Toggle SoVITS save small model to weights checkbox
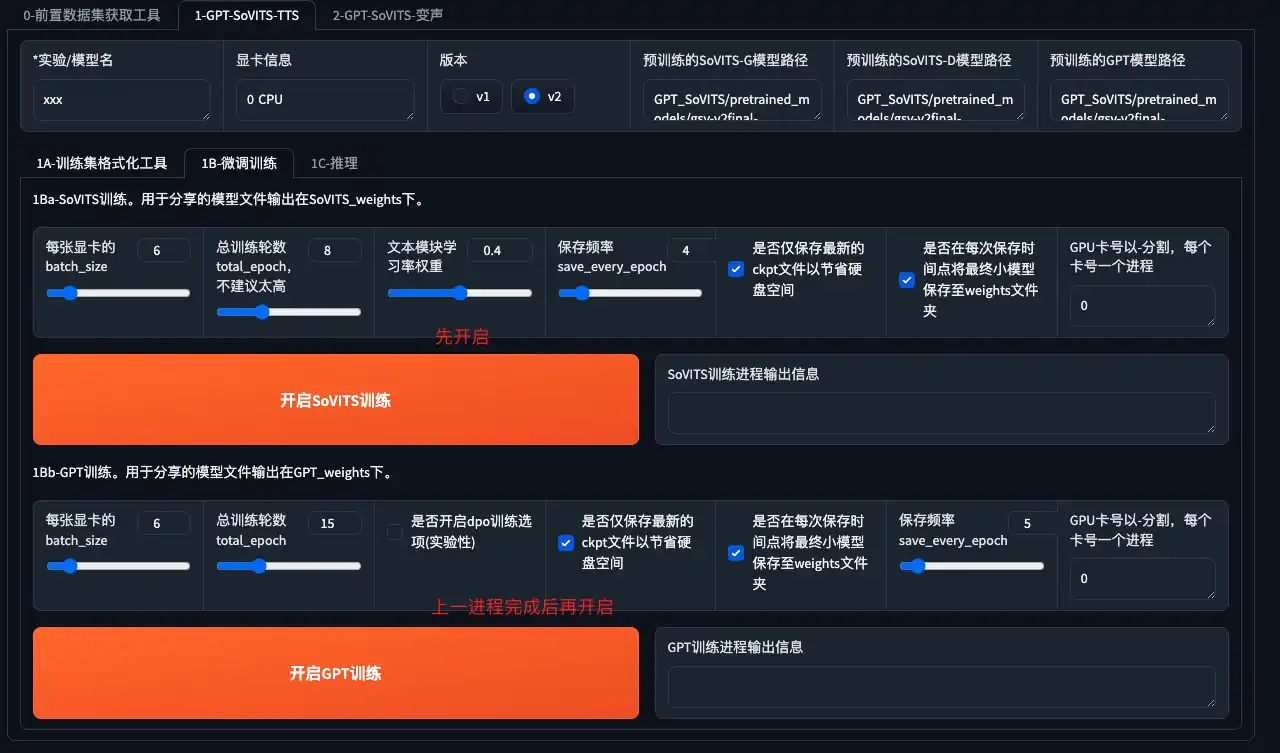Image resolution: width=1280 pixels, height=753 pixels. pyautogui.click(x=906, y=280)
